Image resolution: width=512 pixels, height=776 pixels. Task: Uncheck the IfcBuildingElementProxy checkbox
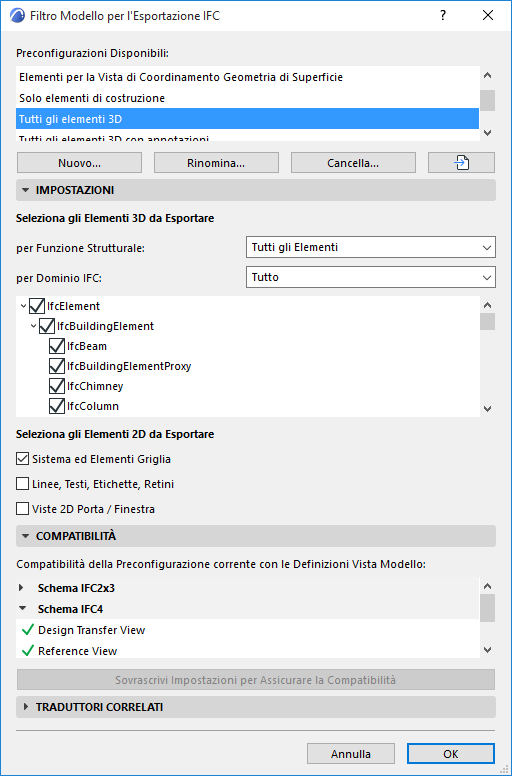coord(57,366)
